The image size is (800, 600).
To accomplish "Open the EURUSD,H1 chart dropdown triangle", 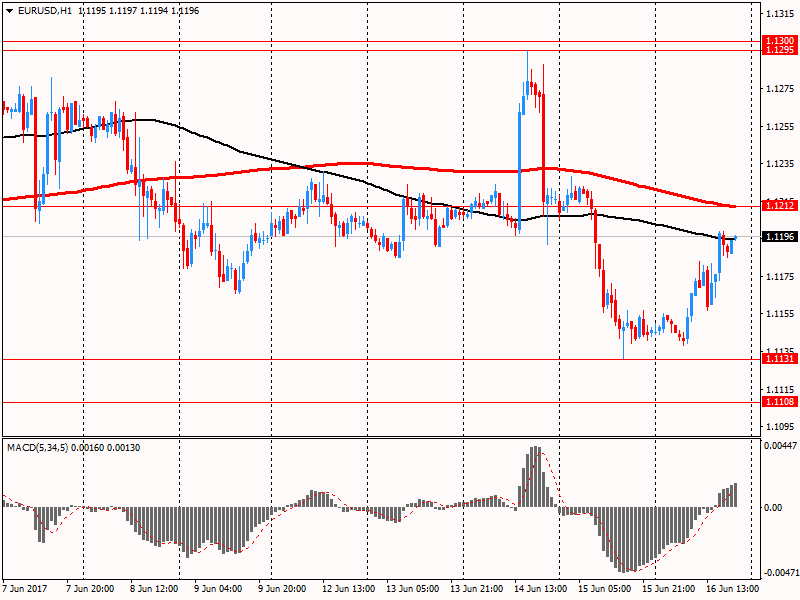I will [9, 11].
